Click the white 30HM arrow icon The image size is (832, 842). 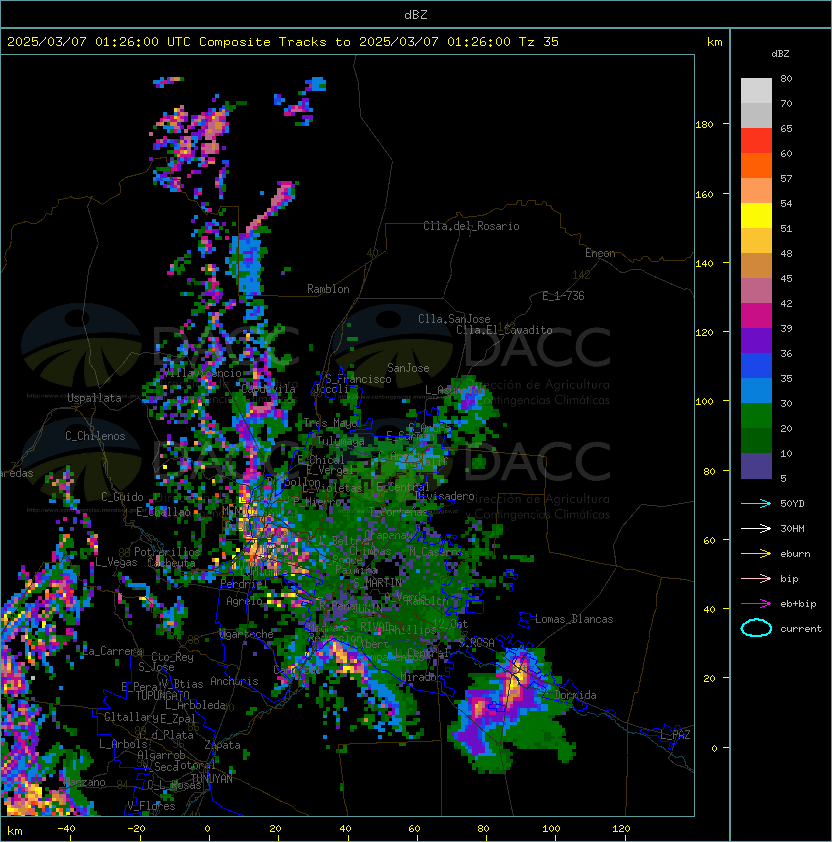[x=756, y=528]
